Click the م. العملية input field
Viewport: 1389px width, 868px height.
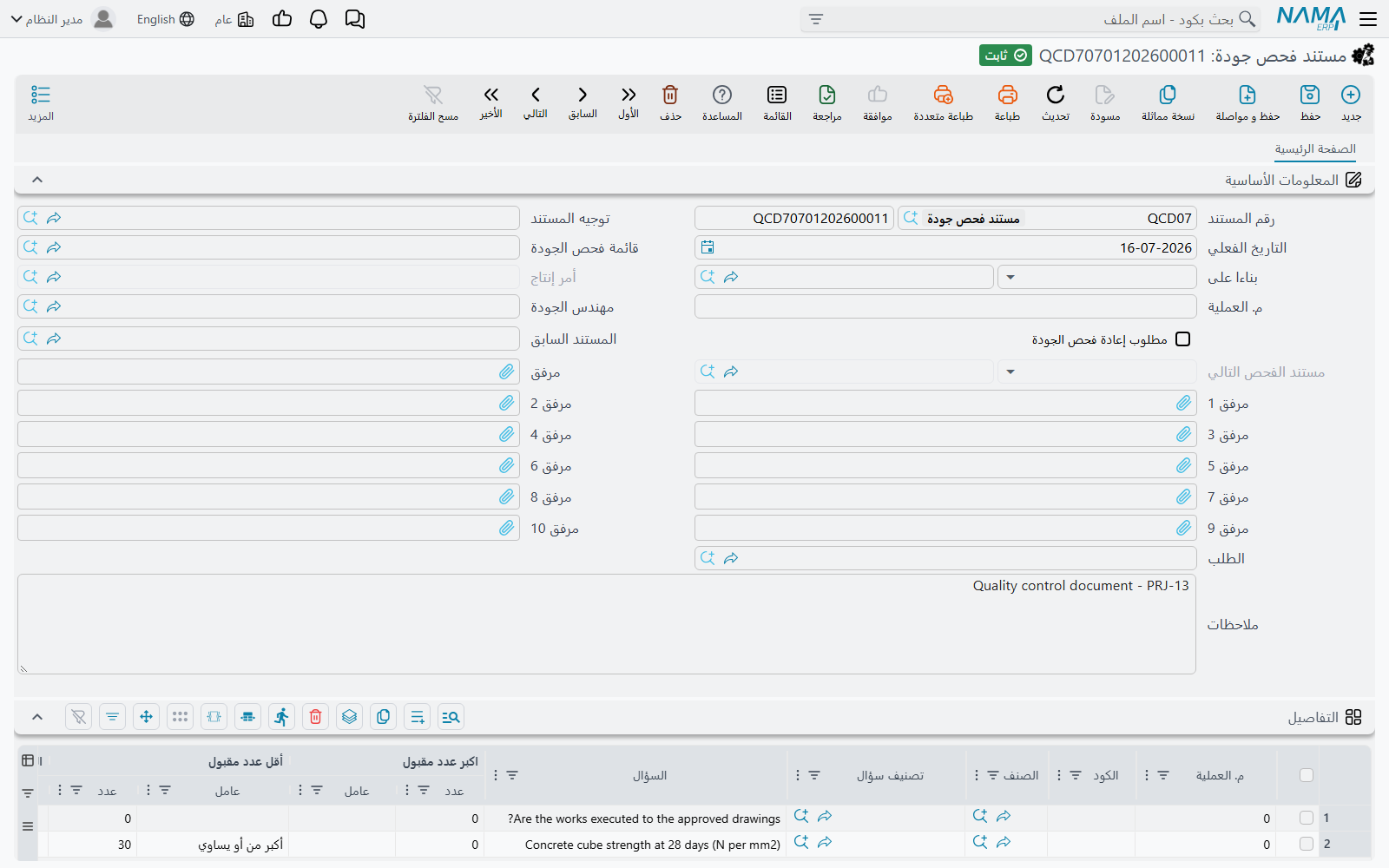tap(945, 306)
